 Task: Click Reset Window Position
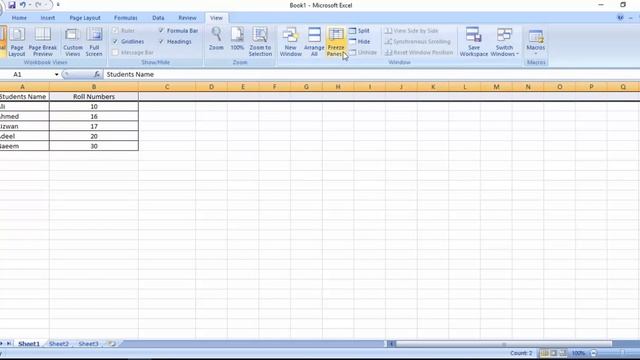click(419, 52)
